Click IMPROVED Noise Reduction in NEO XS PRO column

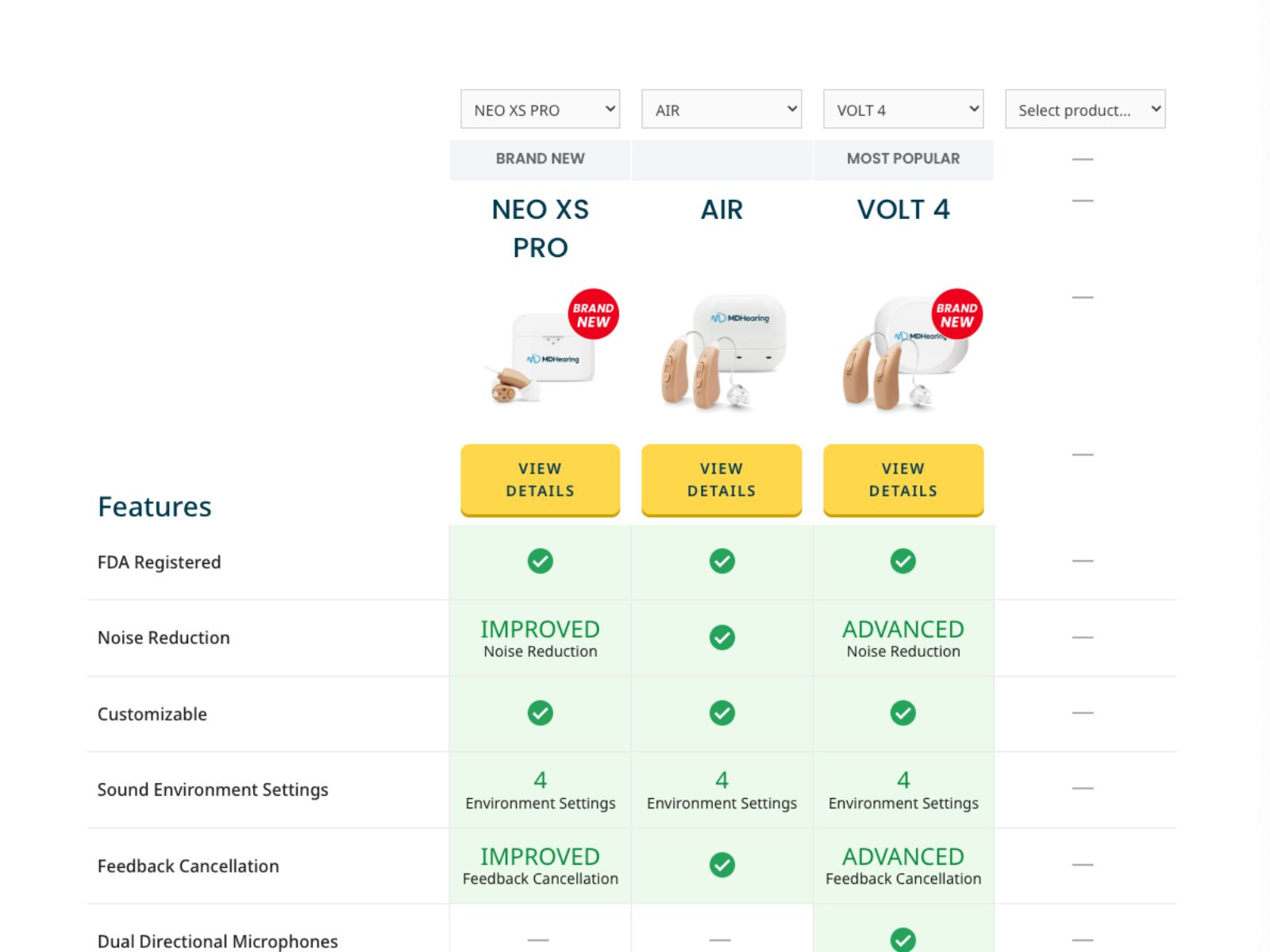click(541, 639)
